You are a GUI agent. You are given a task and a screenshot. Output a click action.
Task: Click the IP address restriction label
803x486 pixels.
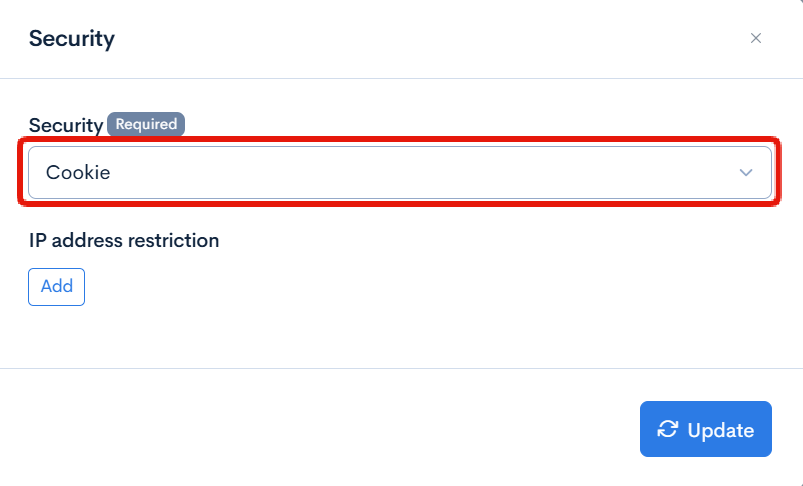pyautogui.click(x=124, y=240)
